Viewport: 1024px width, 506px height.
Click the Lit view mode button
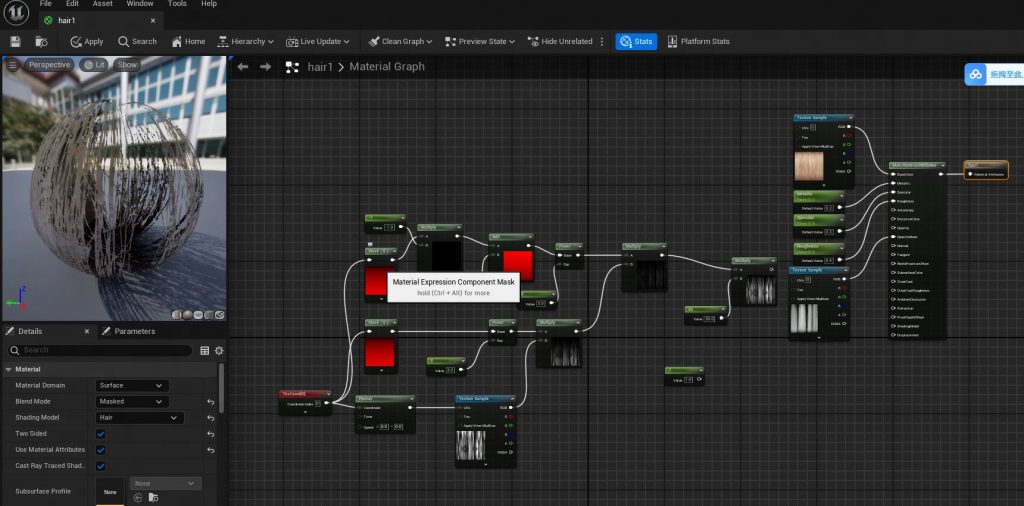[94, 65]
